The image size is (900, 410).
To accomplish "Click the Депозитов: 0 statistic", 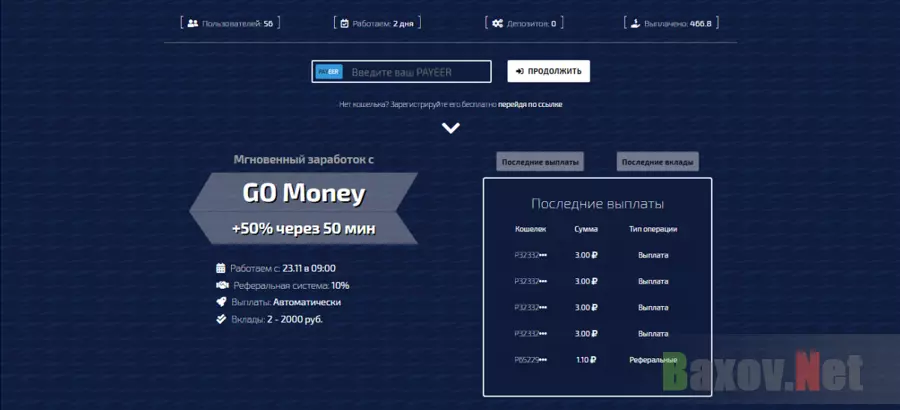I will pos(524,24).
